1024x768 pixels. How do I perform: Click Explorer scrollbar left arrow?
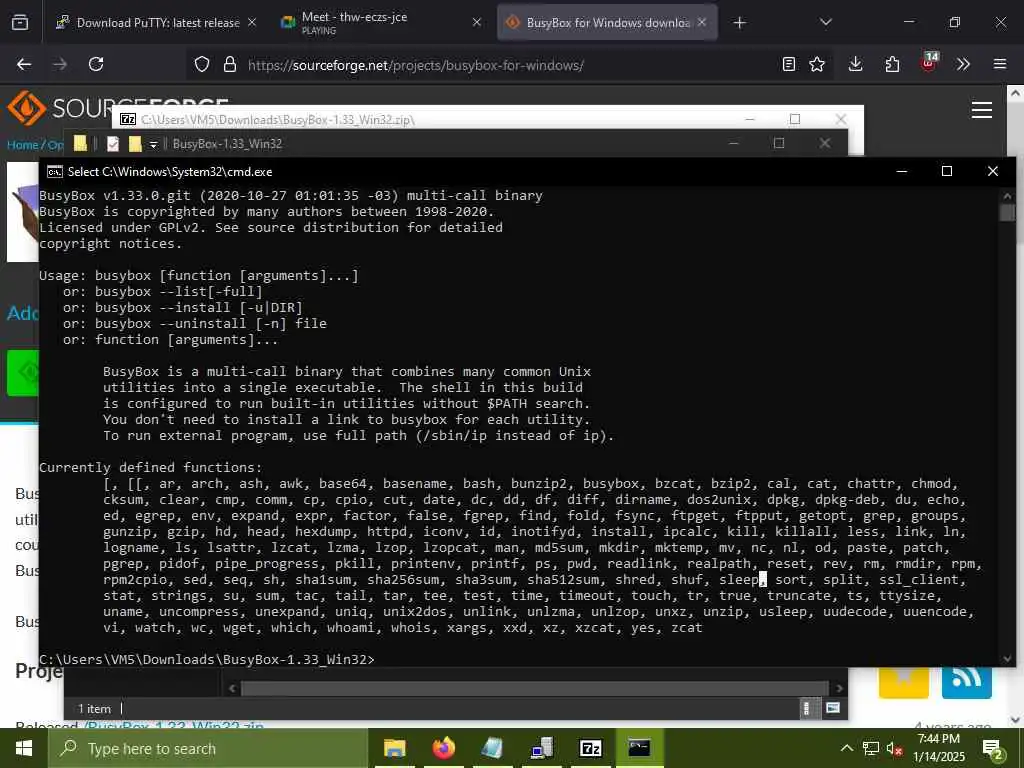click(x=232, y=688)
